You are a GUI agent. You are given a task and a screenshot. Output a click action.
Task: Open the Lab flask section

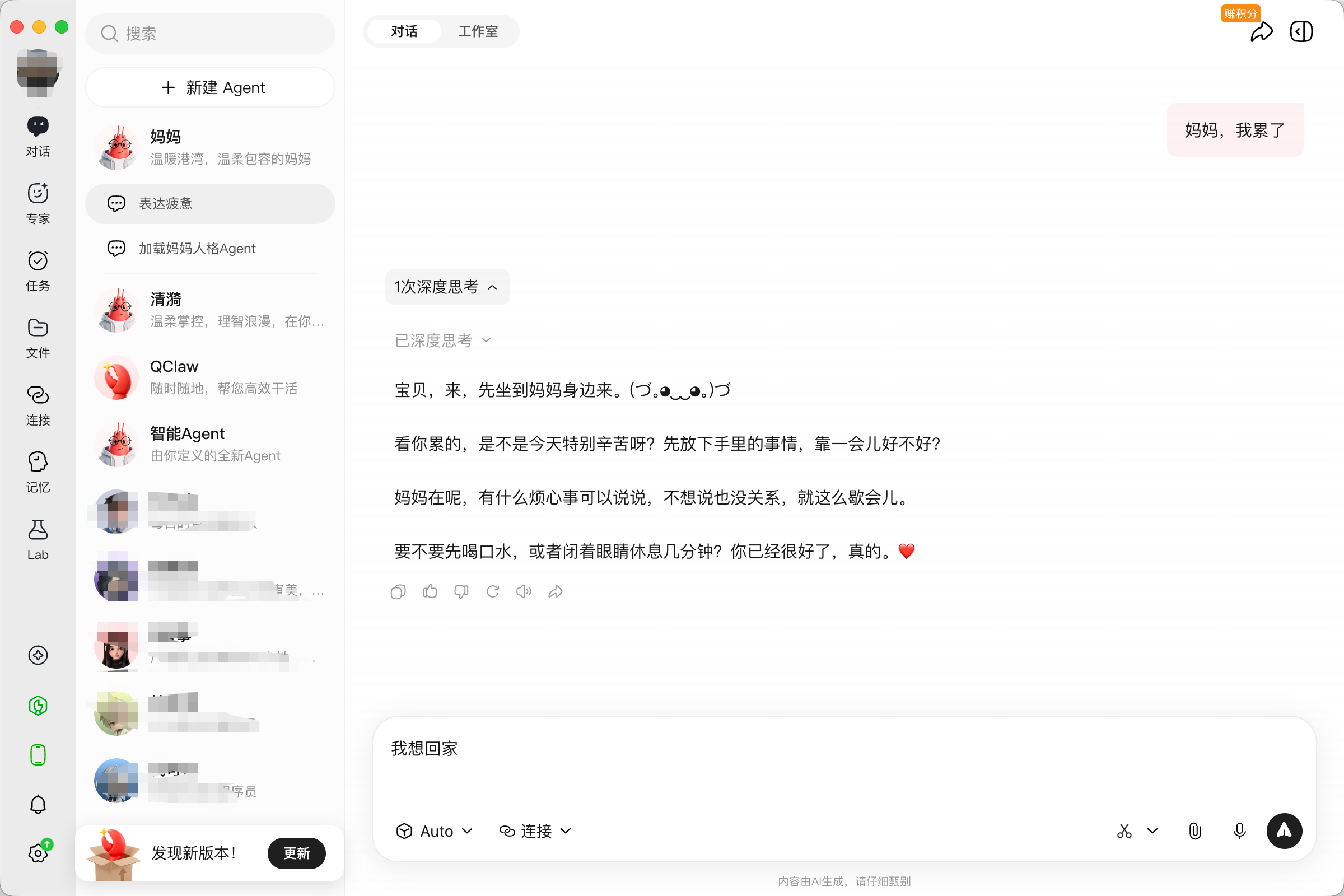click(x=38, y=540)
